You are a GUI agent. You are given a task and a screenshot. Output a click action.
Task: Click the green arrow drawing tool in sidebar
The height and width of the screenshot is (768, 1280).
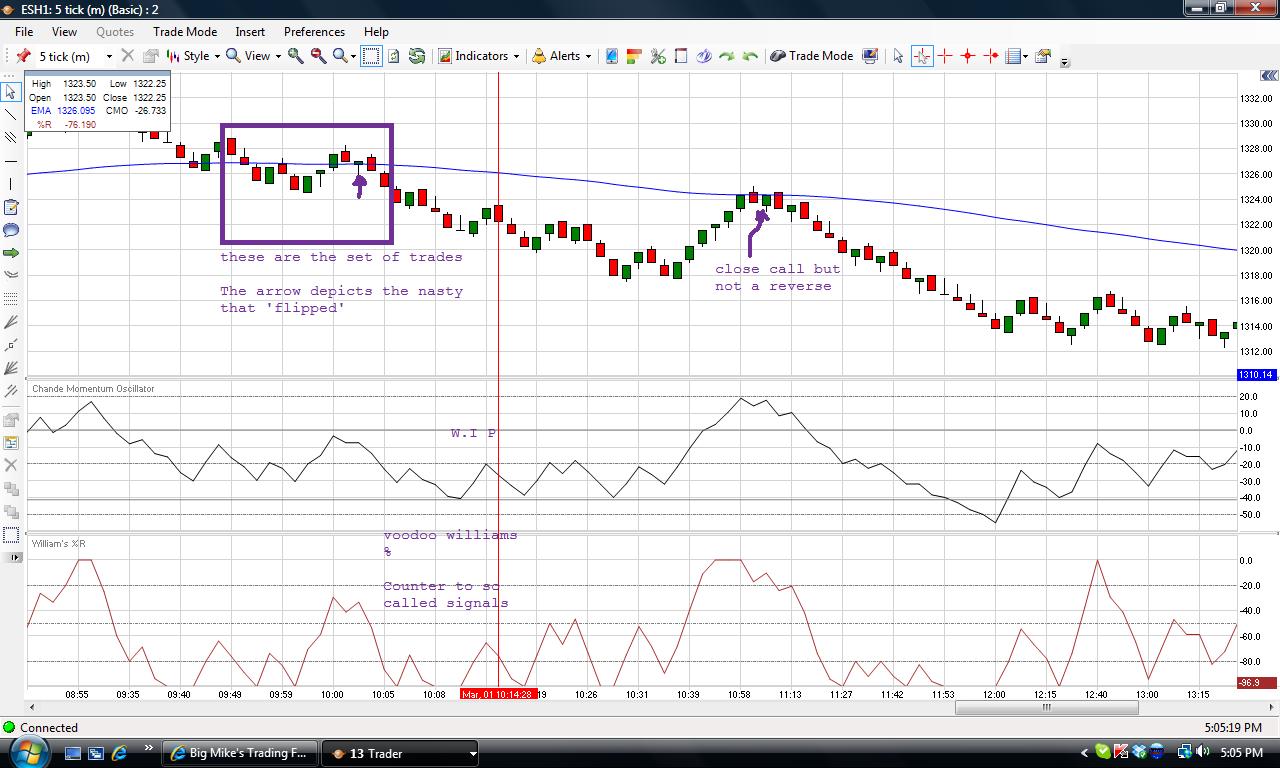click(11, 253)
